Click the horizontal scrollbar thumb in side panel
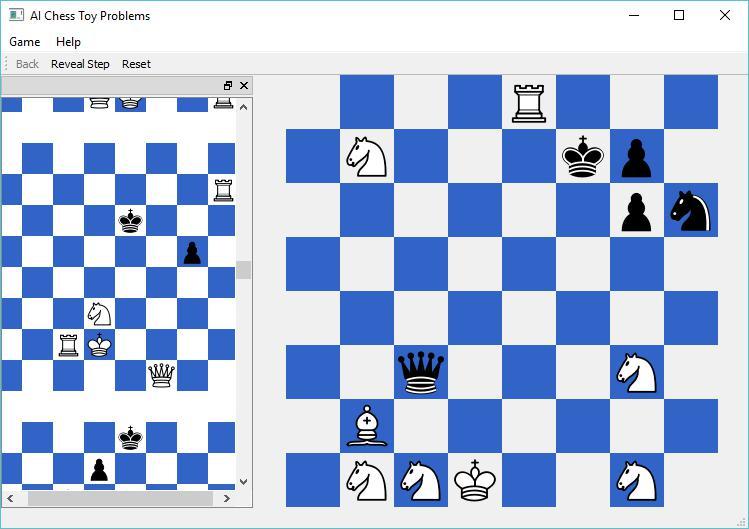The width and height of the screenshot is (749, 529). [x=120, y=498]
